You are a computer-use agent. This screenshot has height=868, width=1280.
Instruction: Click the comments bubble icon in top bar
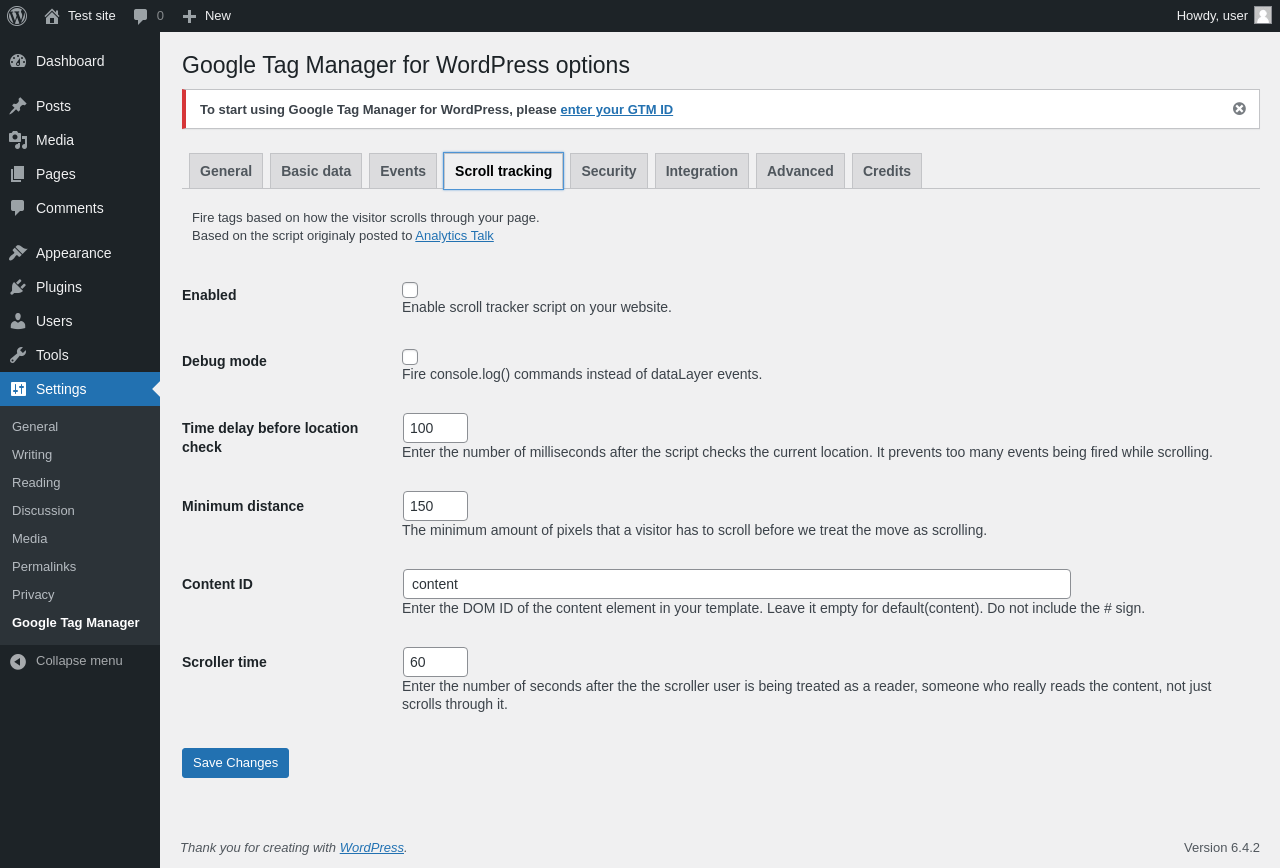(141, 16)
